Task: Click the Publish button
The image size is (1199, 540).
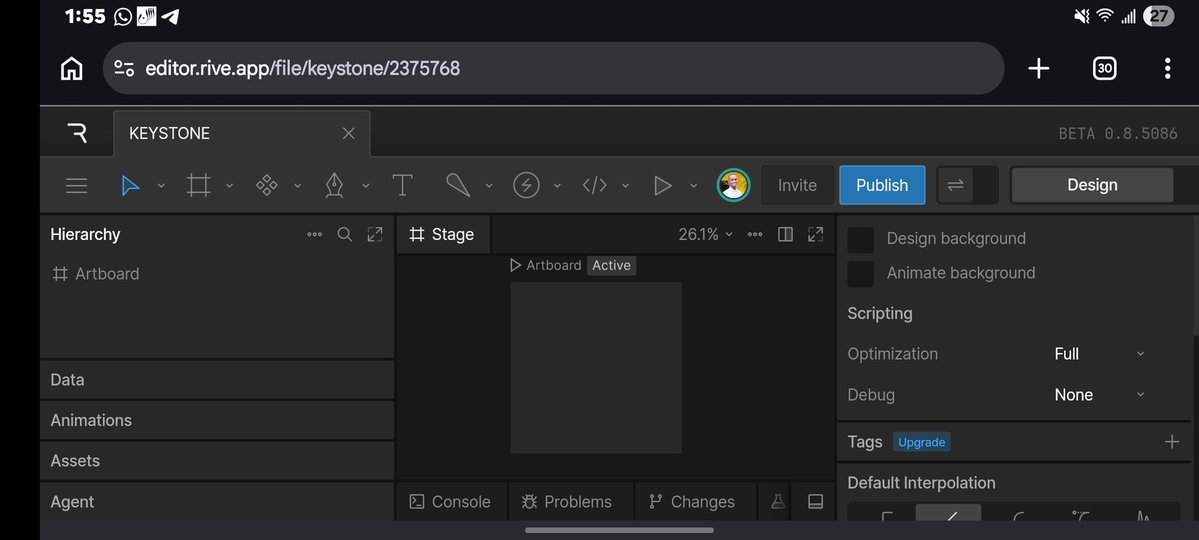Action: pyautogui.click(x=882, y=185)
